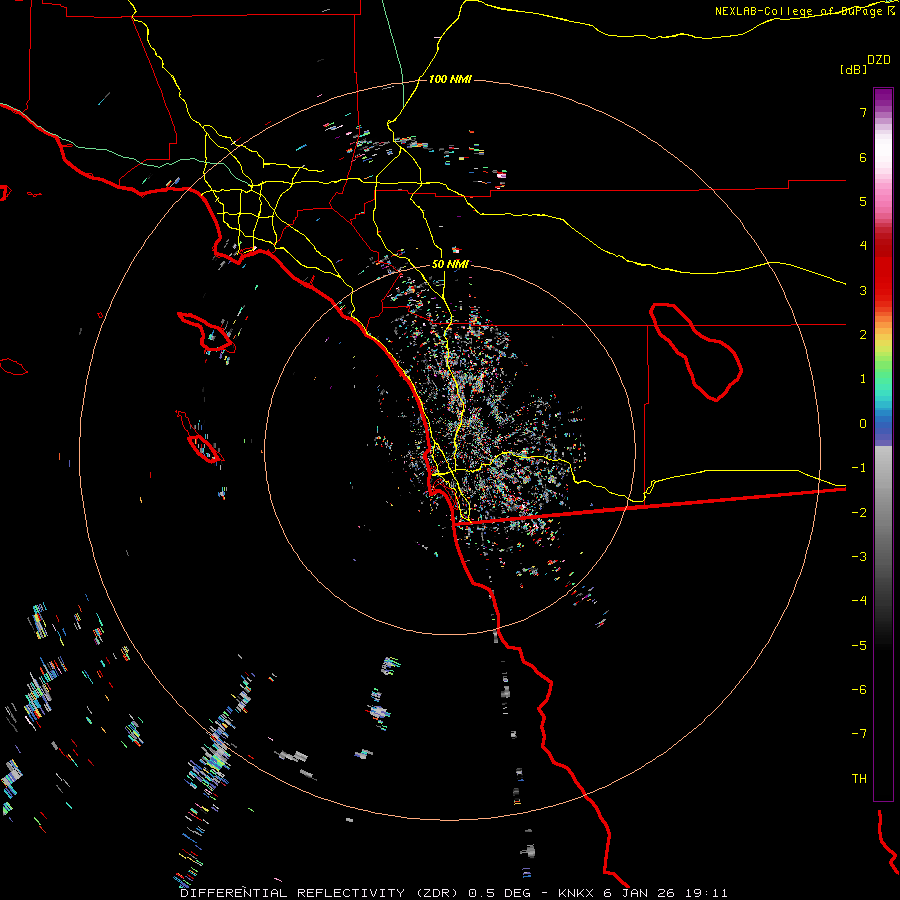This screenshot has width=900, height=900.
Task: Click the [dB] units label
Action: [853, 69]
